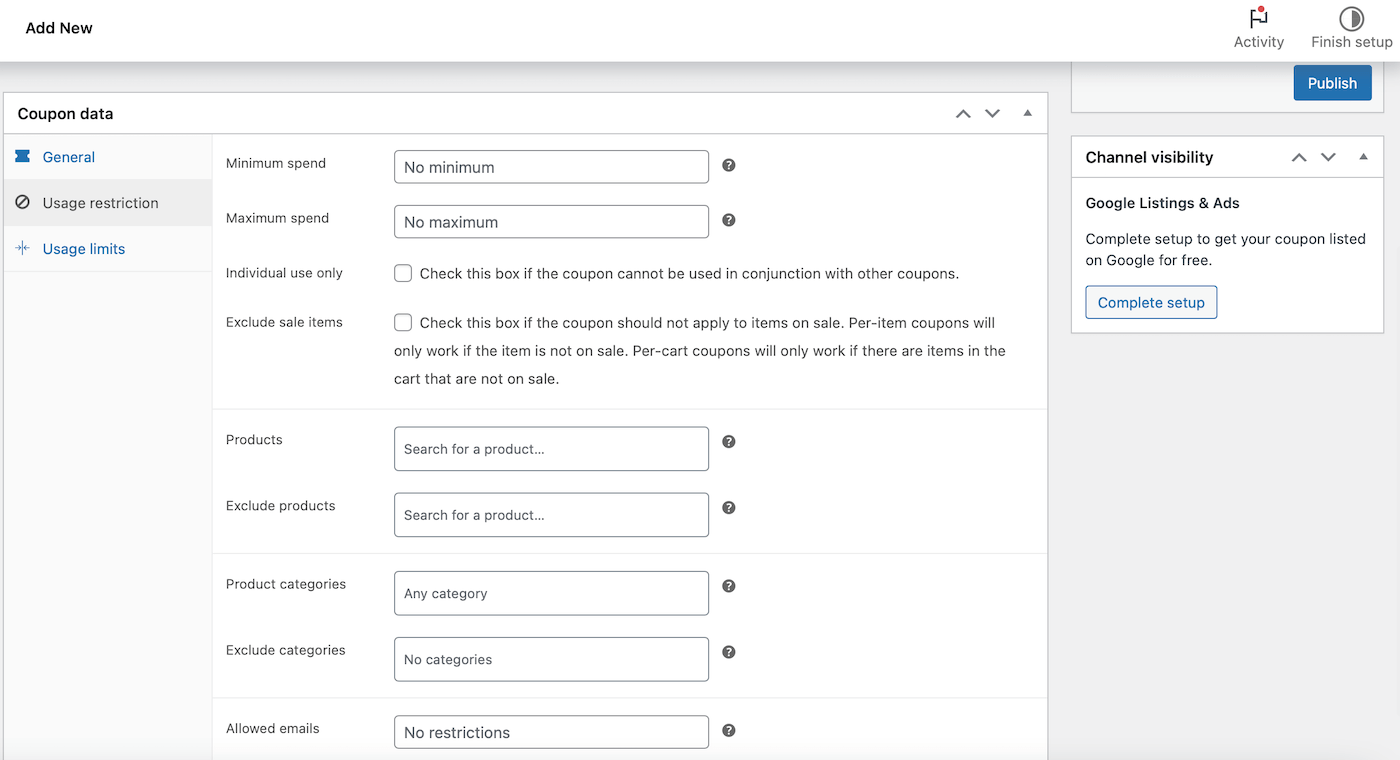Move the Coupon data panel down
This screenshot has width=1400, height=760.
tap(992, 114)
